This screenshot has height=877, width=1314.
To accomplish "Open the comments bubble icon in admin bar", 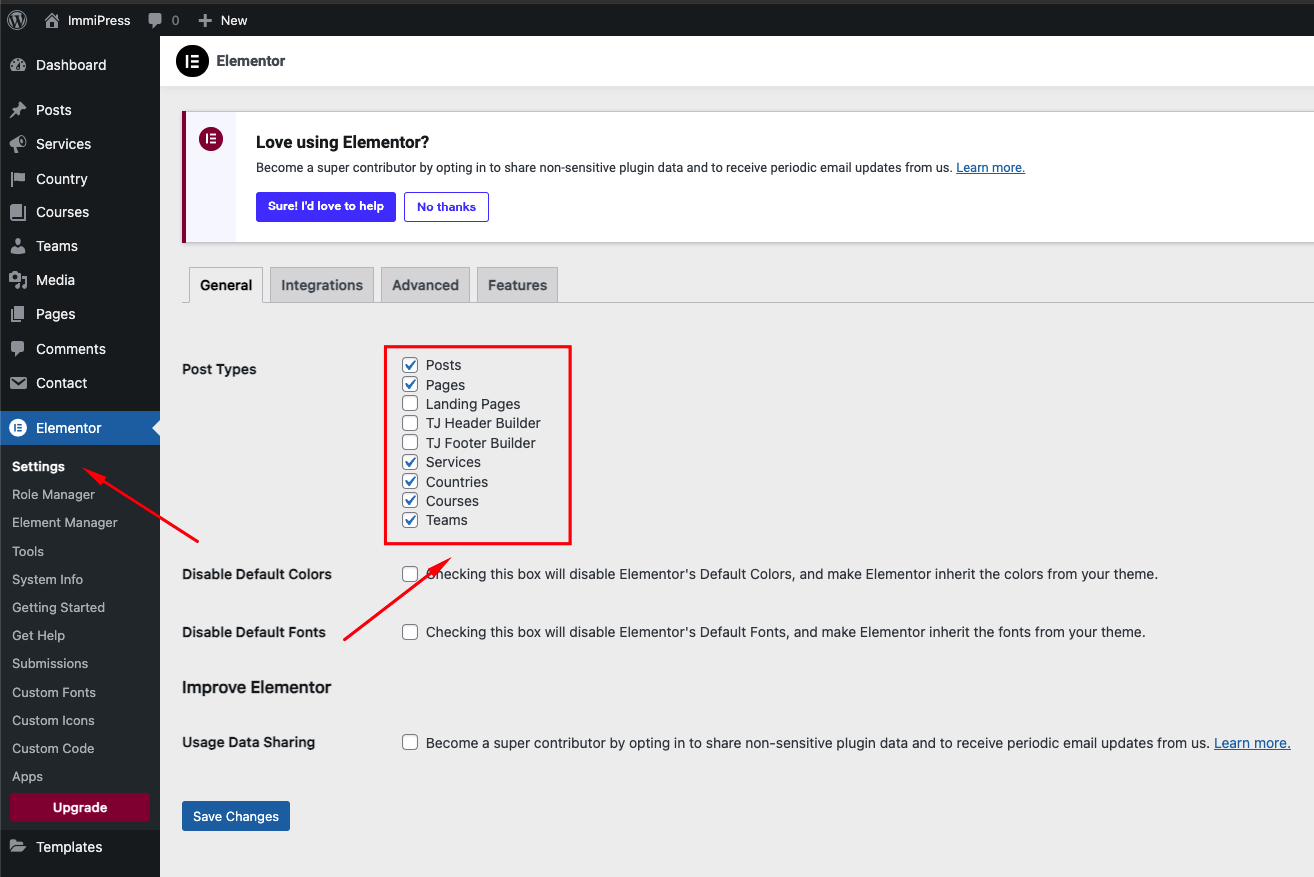I will pos(155,20).
